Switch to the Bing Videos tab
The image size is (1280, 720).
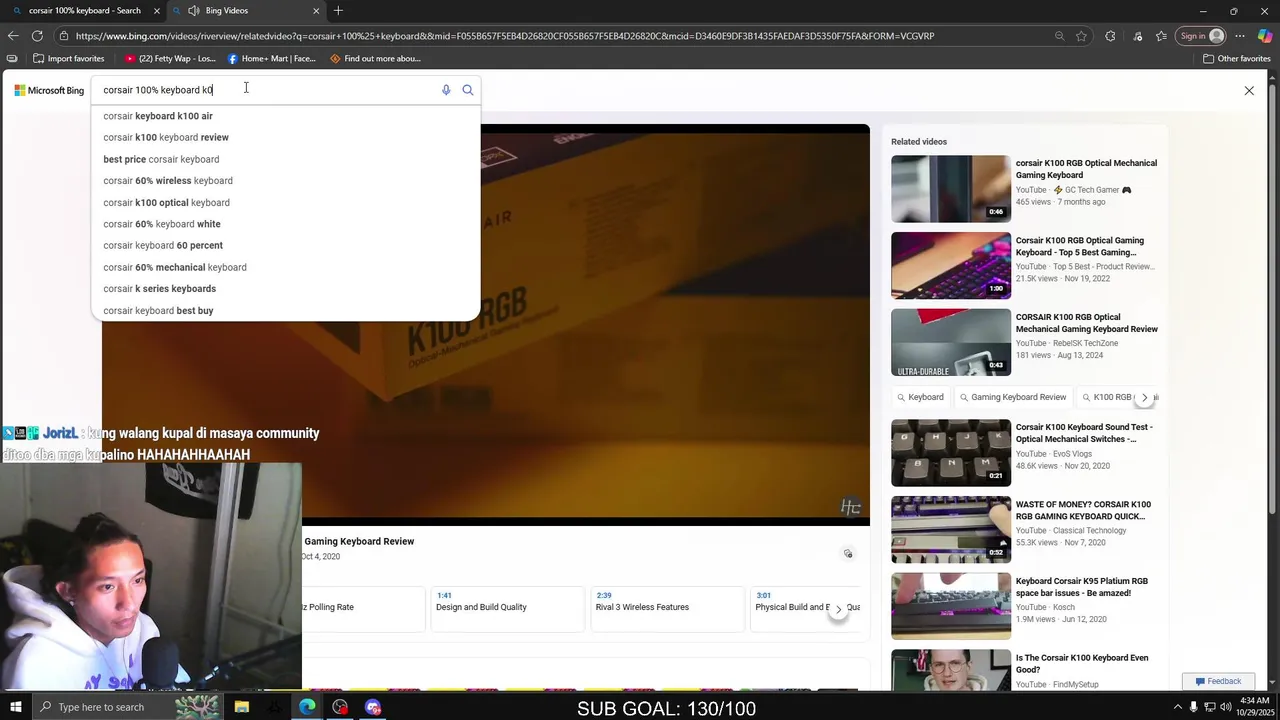[246, 11]
